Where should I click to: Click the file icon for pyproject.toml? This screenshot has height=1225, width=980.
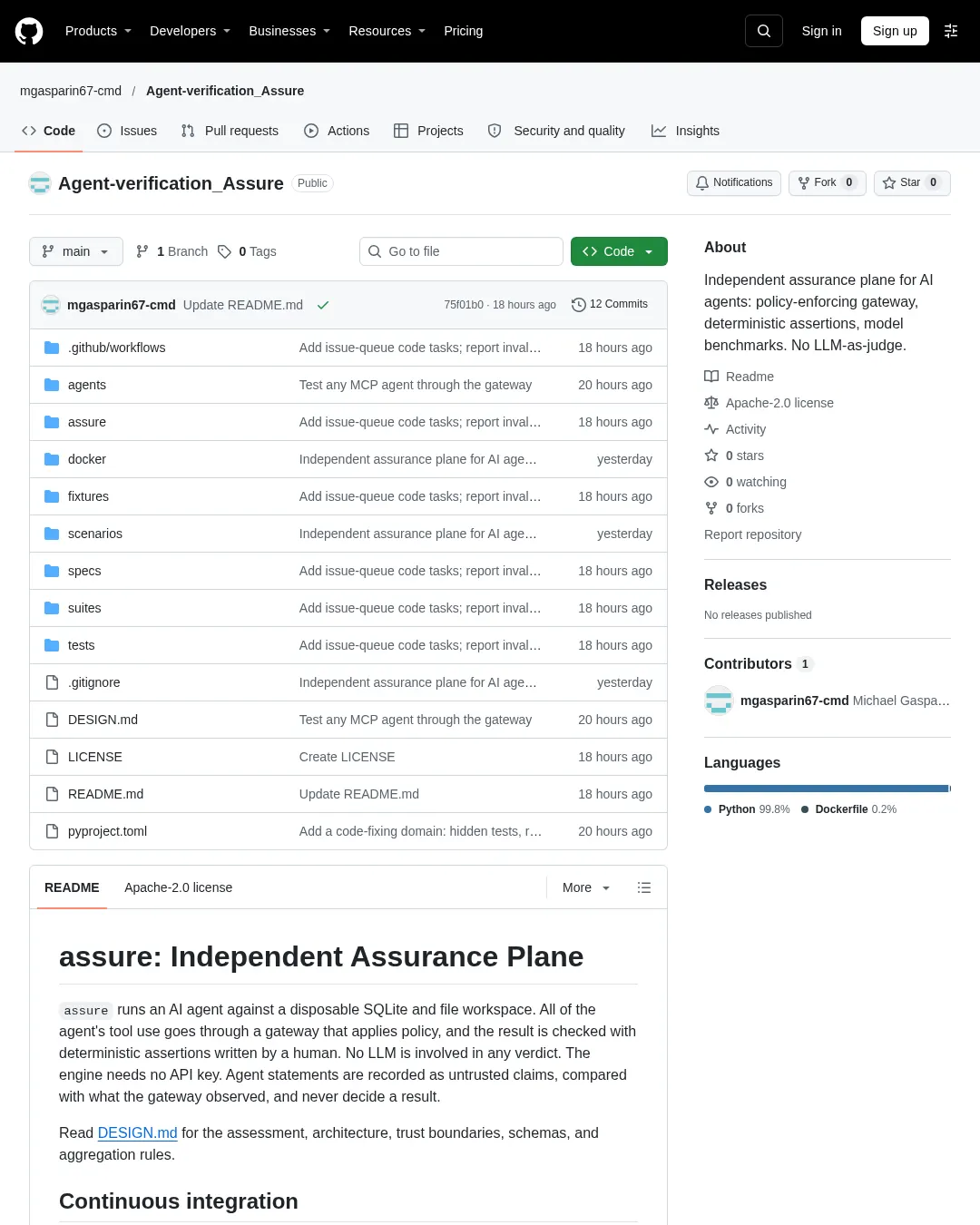click(x=52, y=831)
